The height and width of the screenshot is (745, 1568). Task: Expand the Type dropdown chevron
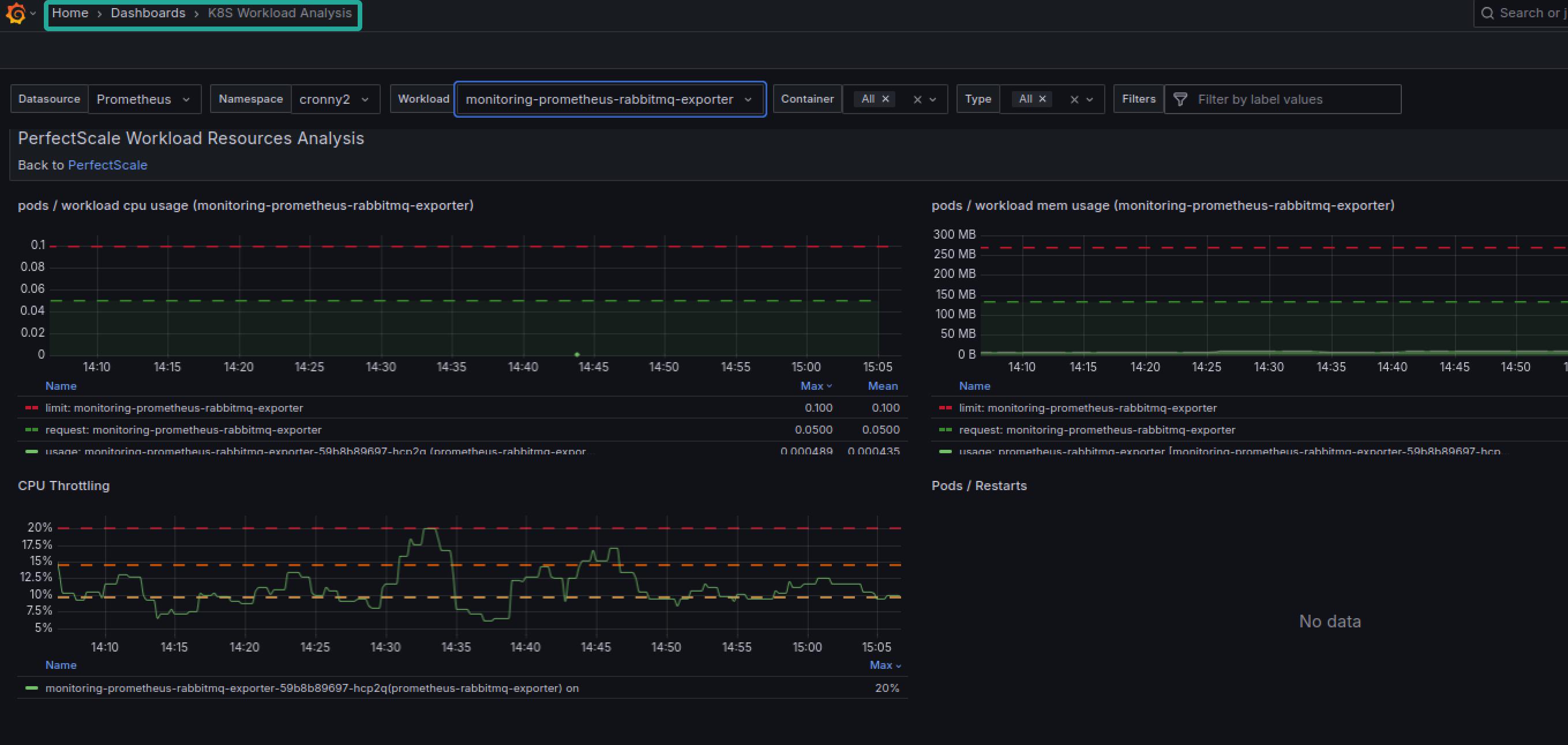pos(1090,100)
